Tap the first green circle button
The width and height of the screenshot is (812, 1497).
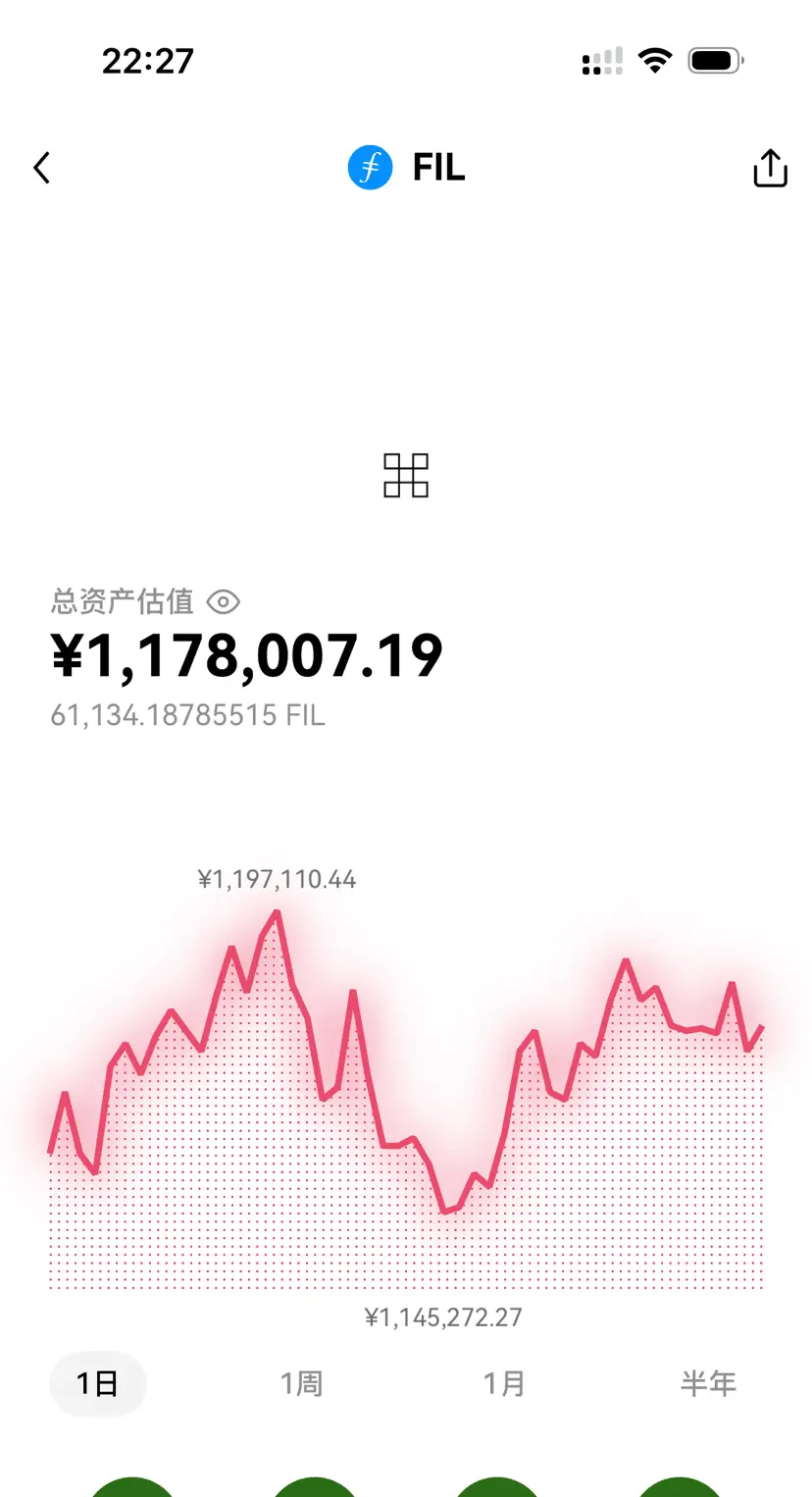(132, 1486)
